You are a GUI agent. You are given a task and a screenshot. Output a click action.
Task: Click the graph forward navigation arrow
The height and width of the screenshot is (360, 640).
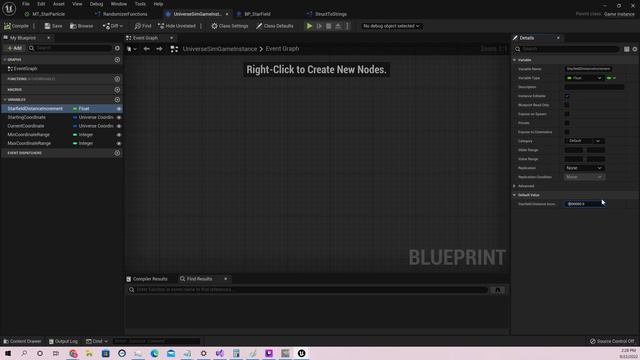pos(159,49)
